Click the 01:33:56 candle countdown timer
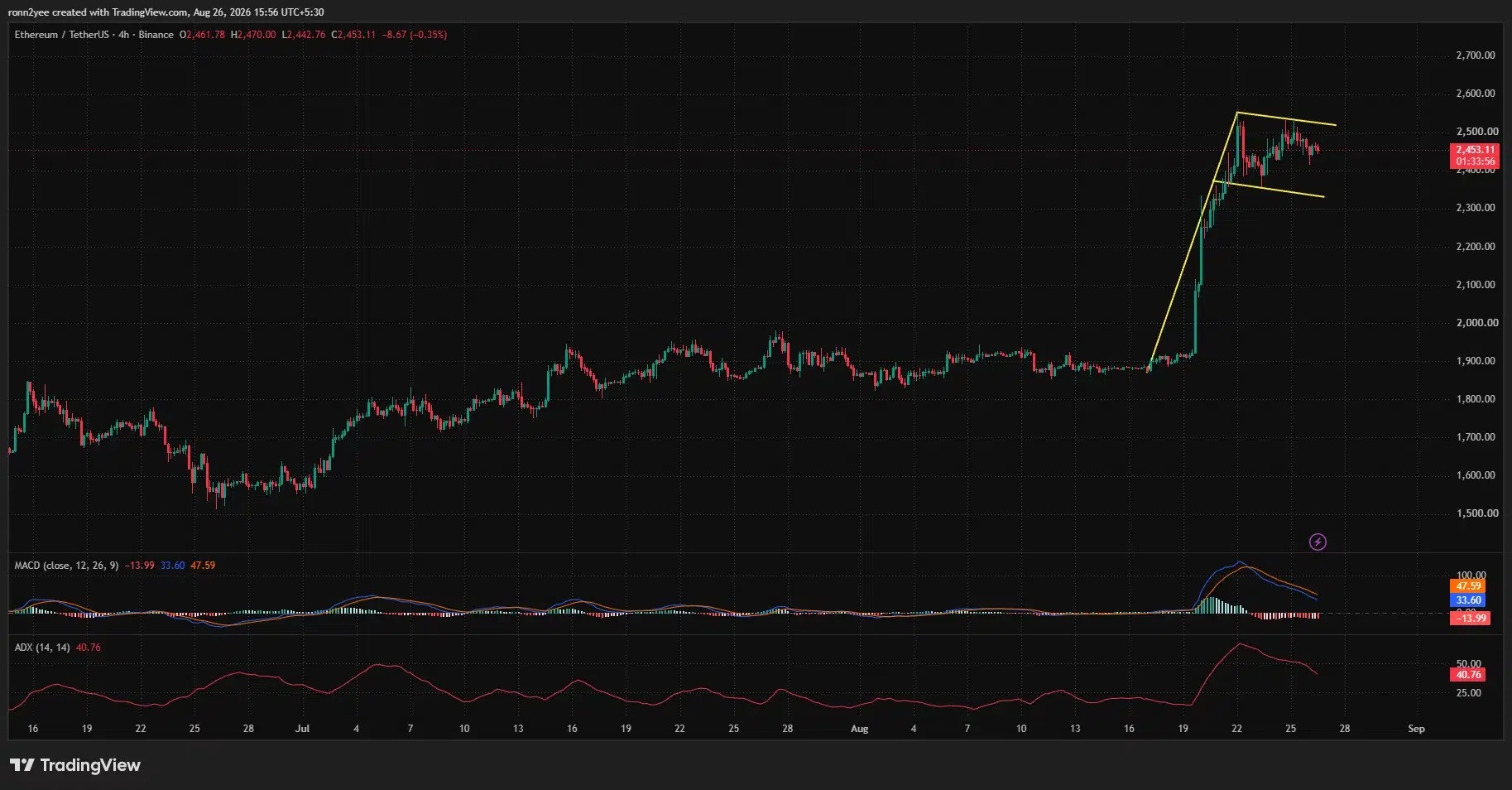The height and width of the screenshot is (790, 1512). [x=1474, y=161]
